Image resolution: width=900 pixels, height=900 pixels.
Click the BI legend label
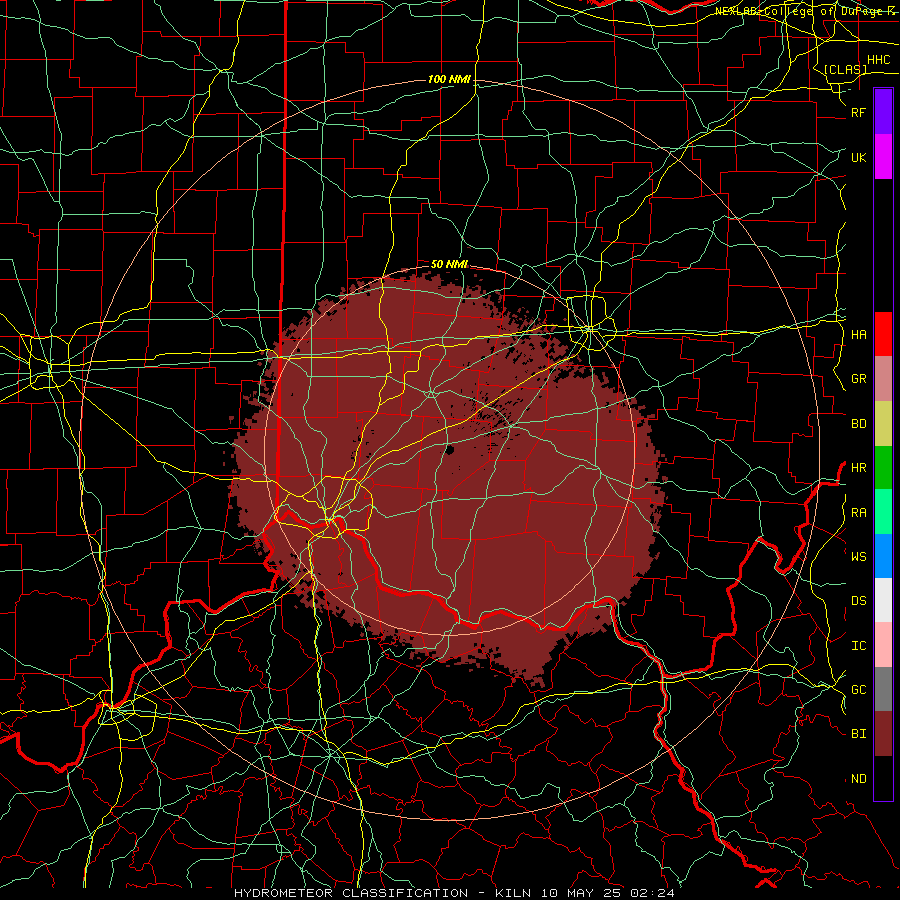point(858,734)
